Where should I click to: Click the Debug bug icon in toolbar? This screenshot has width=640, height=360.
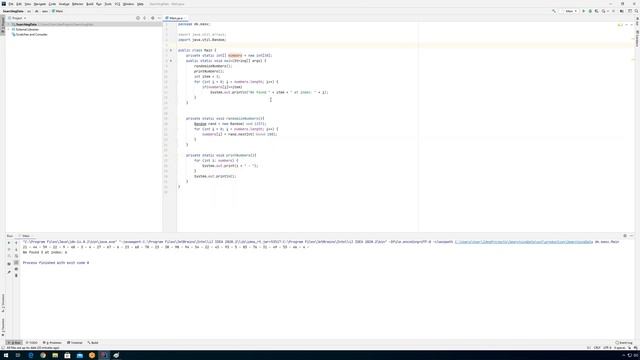590,11
